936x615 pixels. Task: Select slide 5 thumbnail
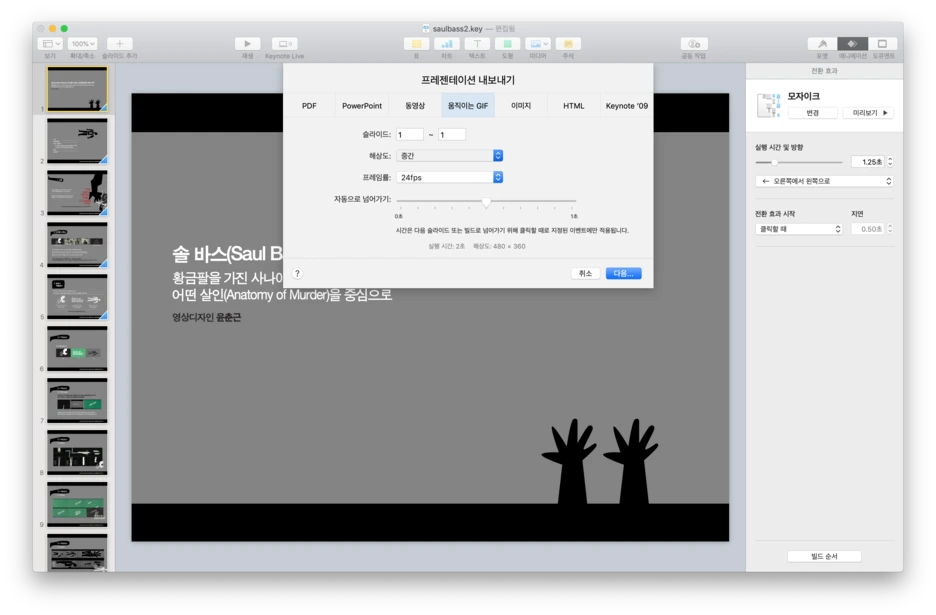pyautogui.click(x=78, y=297)
